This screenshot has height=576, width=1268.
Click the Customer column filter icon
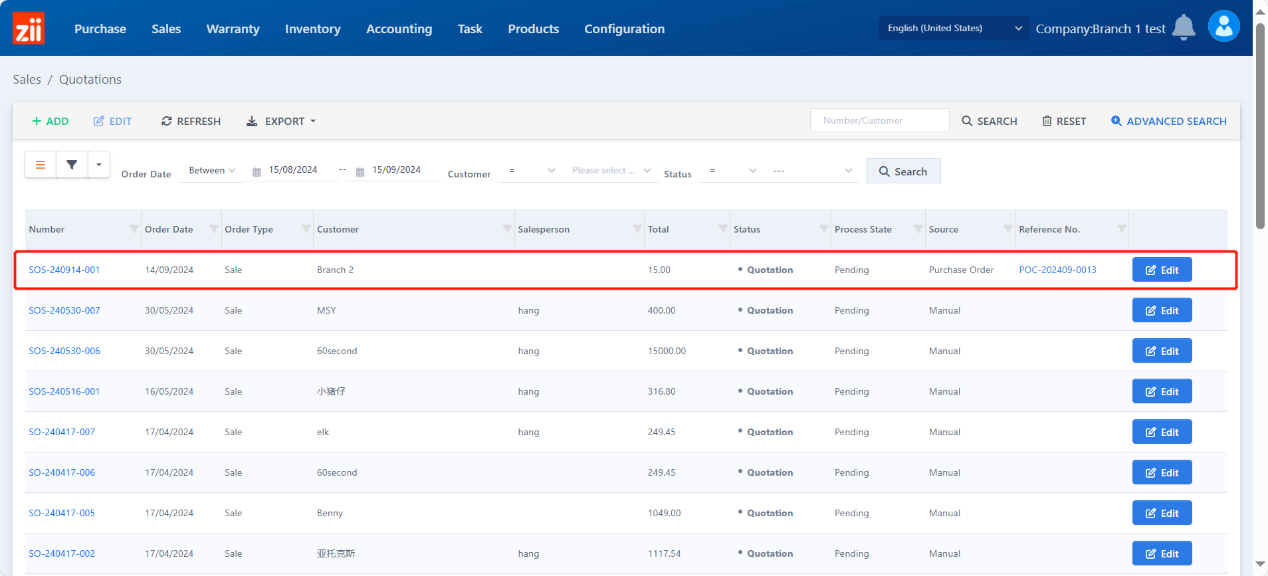pyautogui.click(x=507, y=230)
